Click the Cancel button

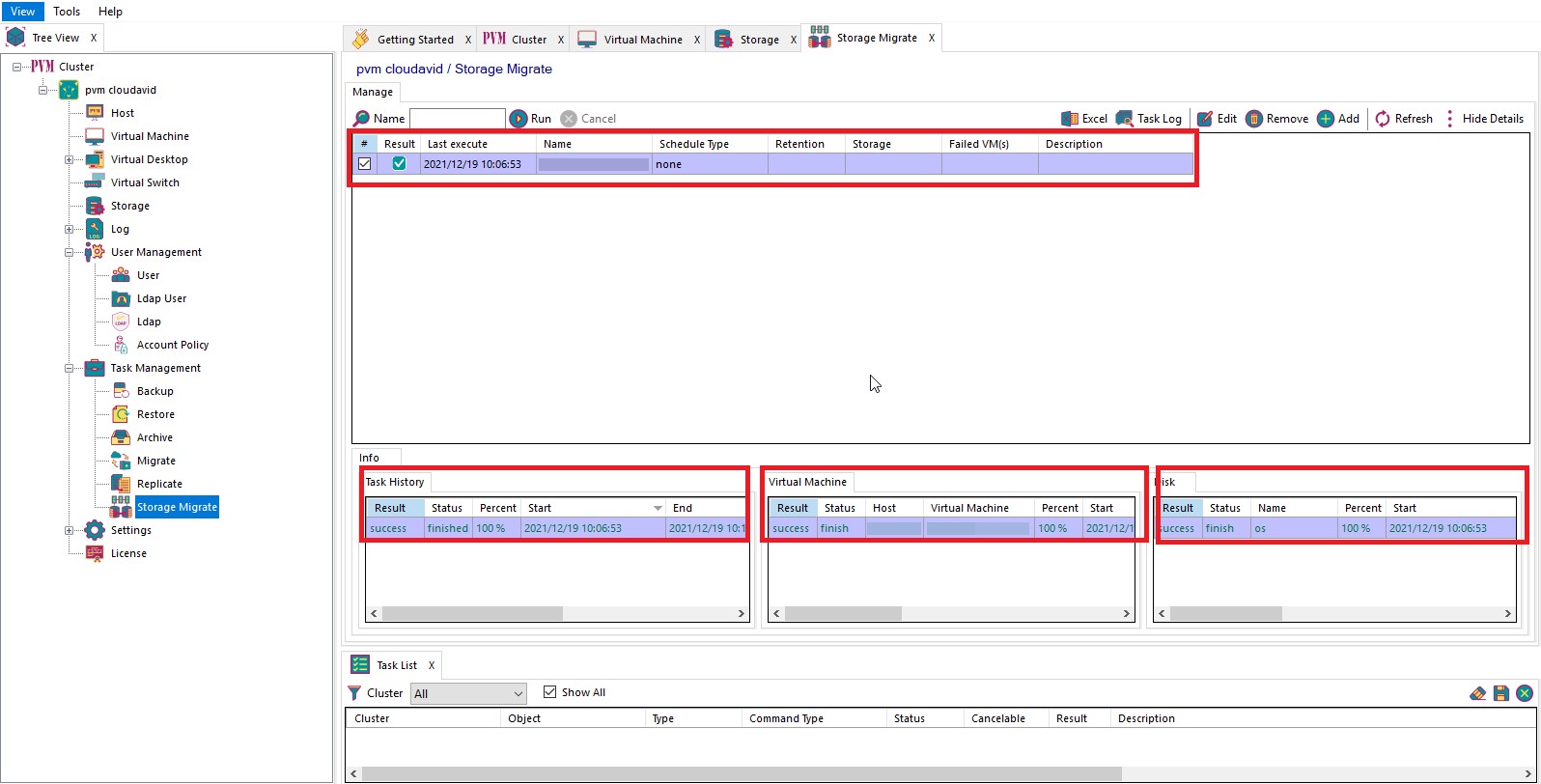point(588,119)
